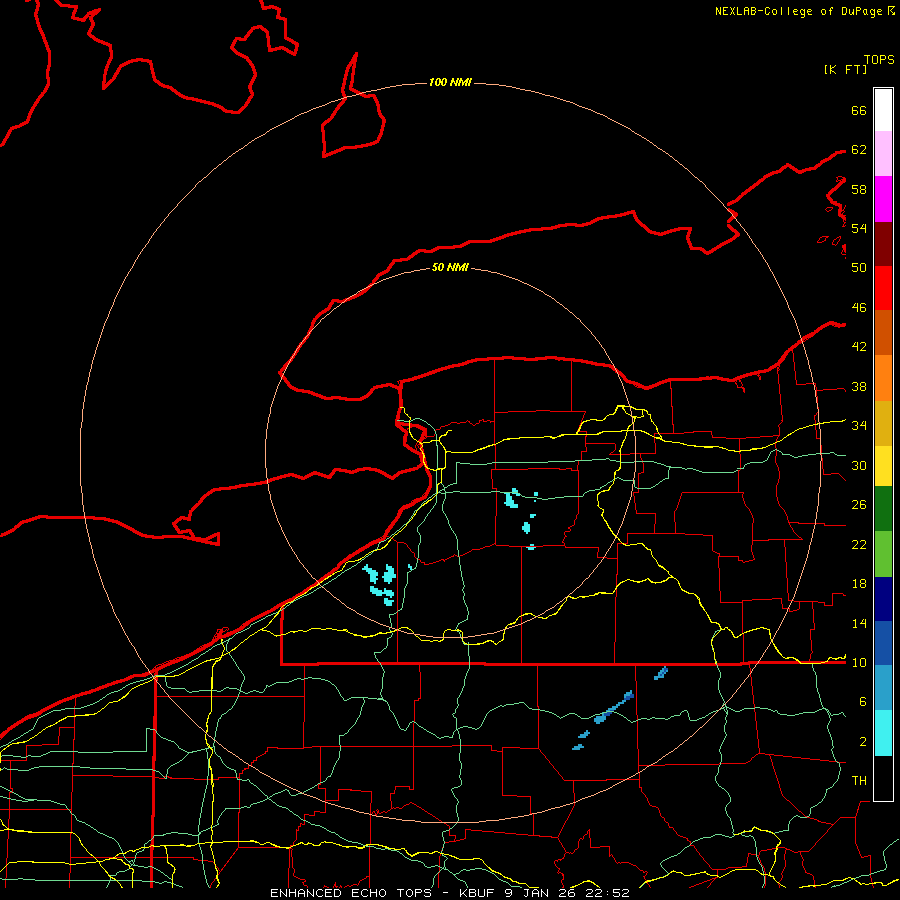Click the bright yellow legend swatch
Viewport: 900px width, 900px height.
[x=883, y=466]
